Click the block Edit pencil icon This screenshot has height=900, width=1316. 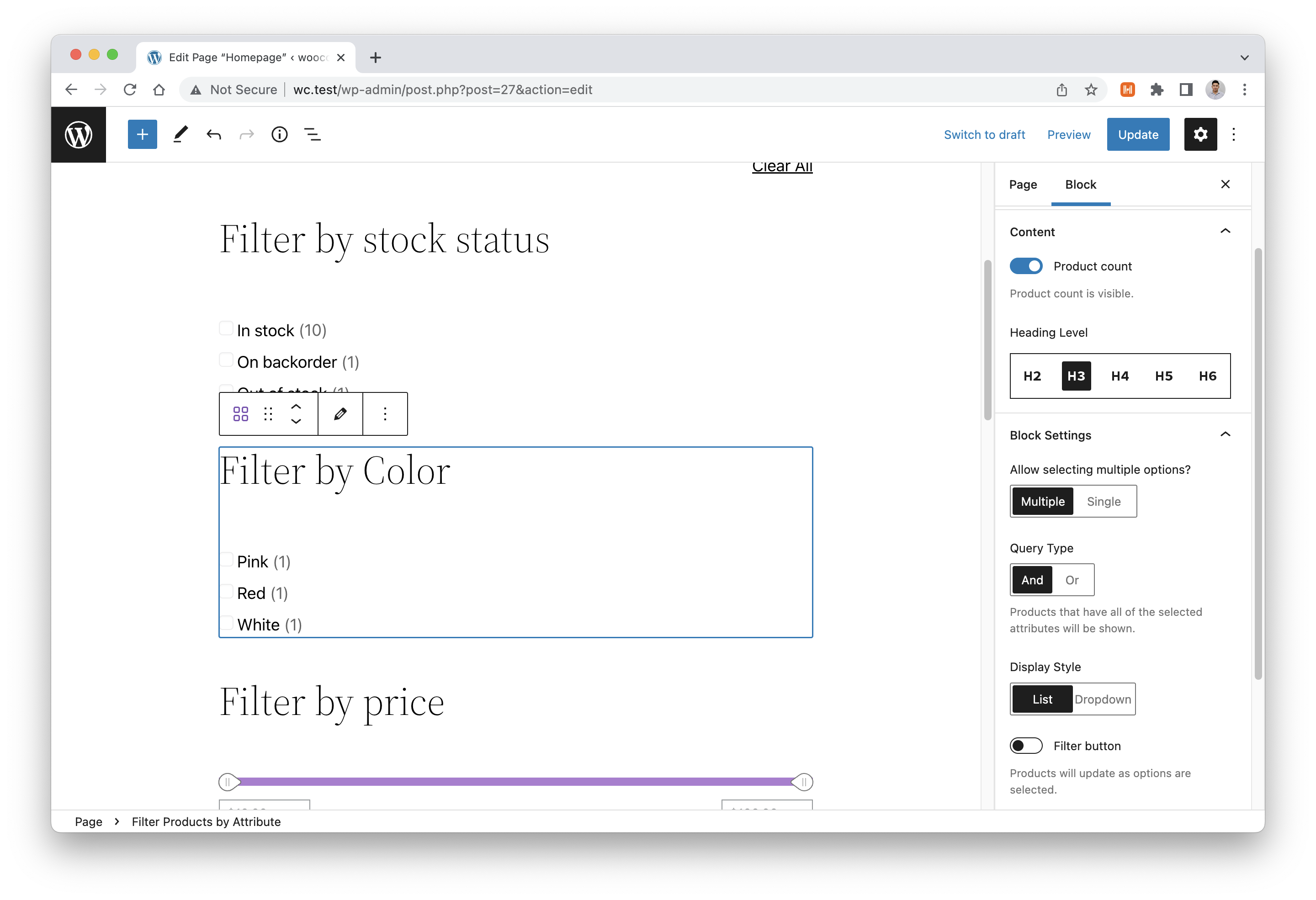pyautogui.click(x=340, y=414)
